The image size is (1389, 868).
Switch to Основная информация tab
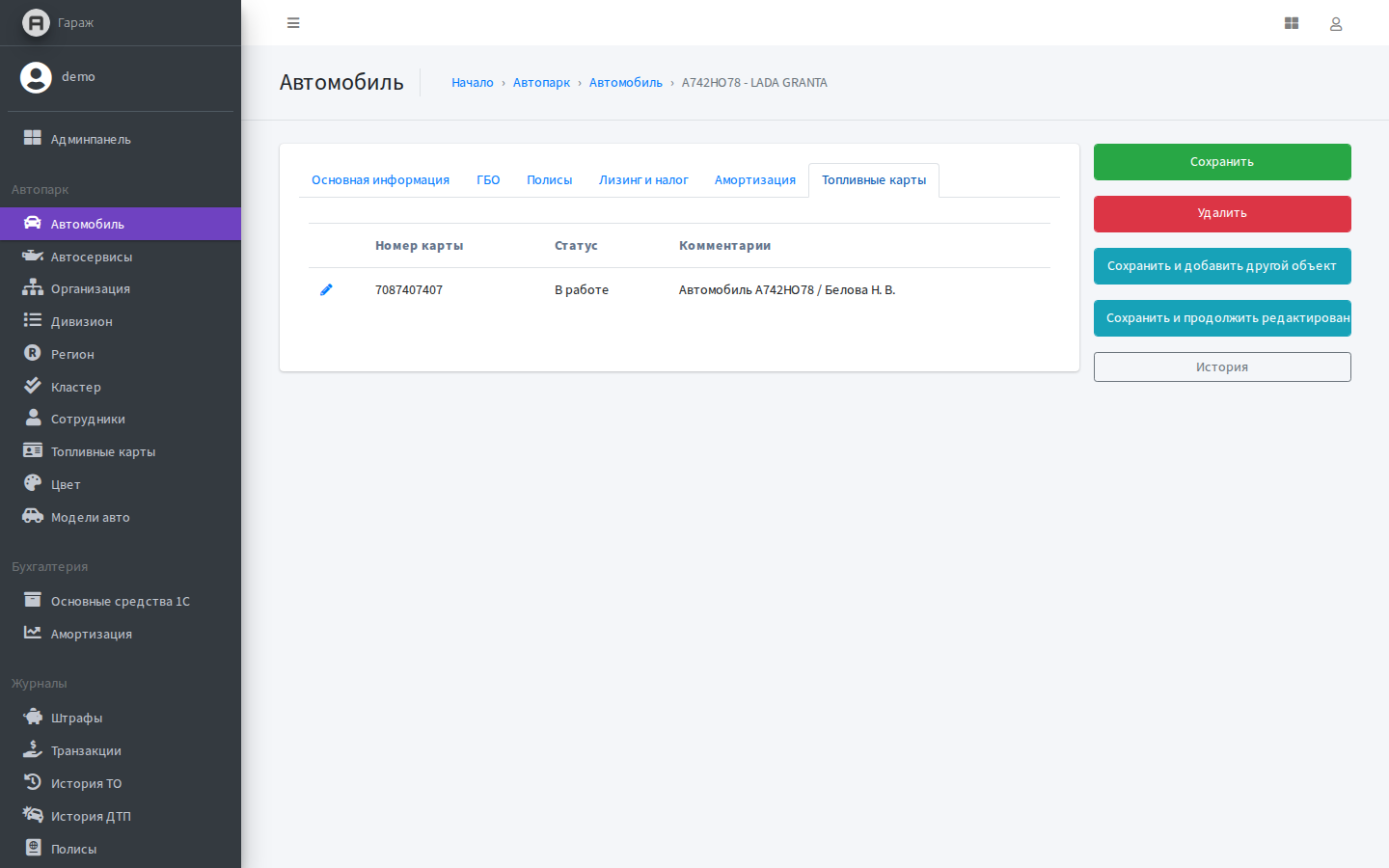380,180
